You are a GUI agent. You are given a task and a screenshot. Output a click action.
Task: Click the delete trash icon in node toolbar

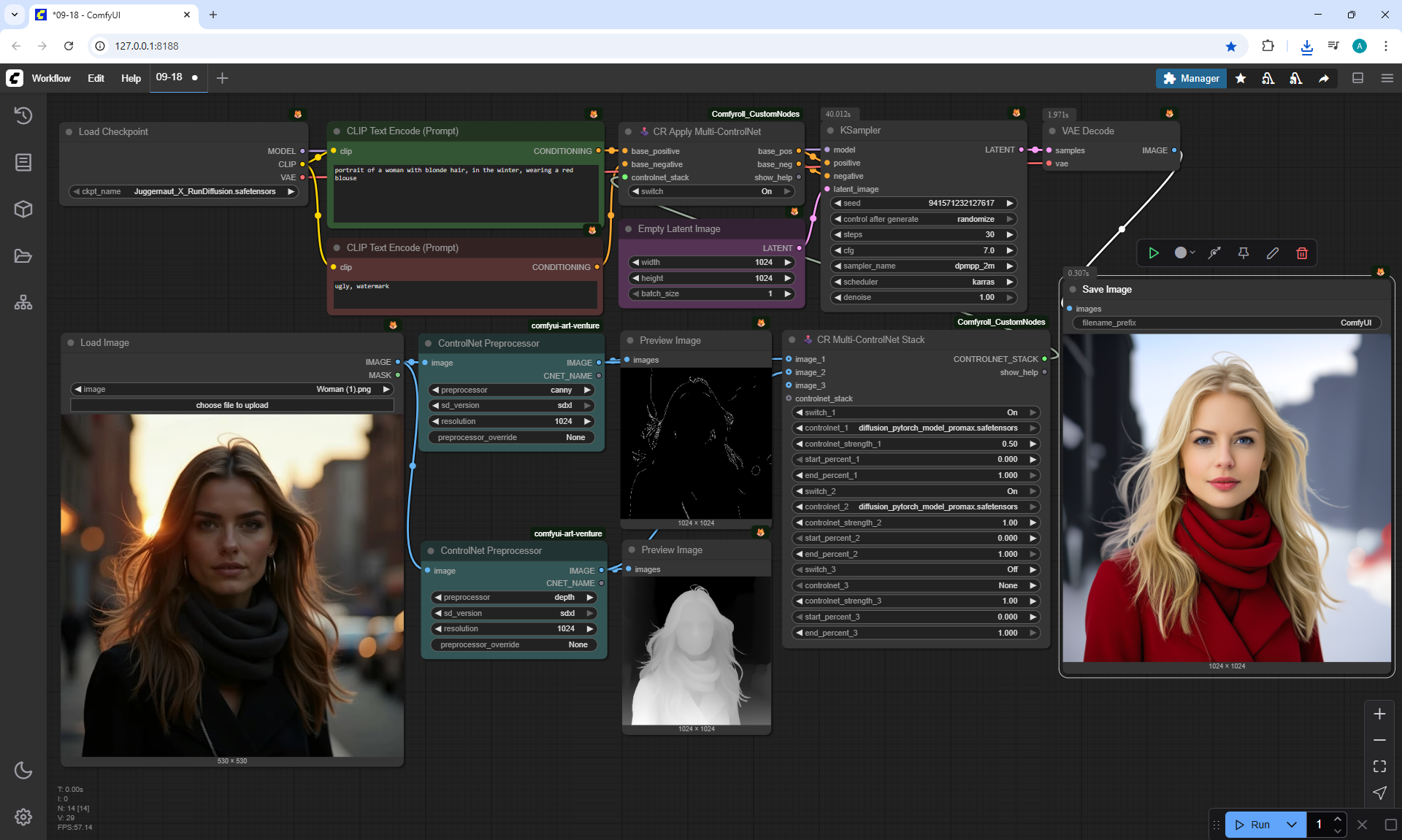pos(1301,253)
